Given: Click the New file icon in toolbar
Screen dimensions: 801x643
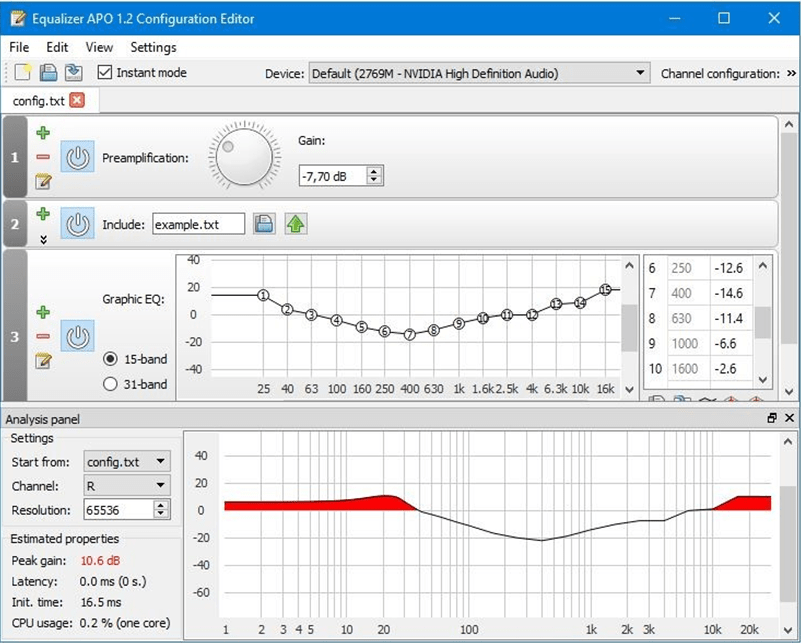Looking at the screenshot, I should [22, 73].
